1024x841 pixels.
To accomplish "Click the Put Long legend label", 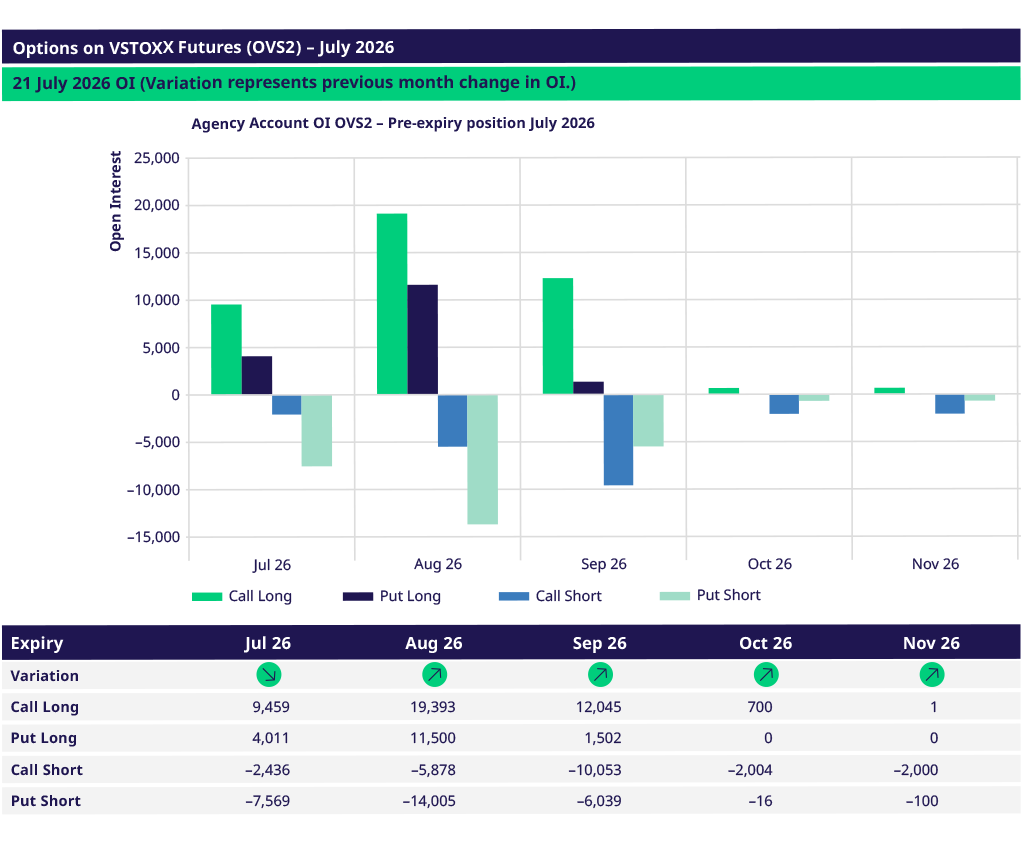I will click(x=410, y=596).
